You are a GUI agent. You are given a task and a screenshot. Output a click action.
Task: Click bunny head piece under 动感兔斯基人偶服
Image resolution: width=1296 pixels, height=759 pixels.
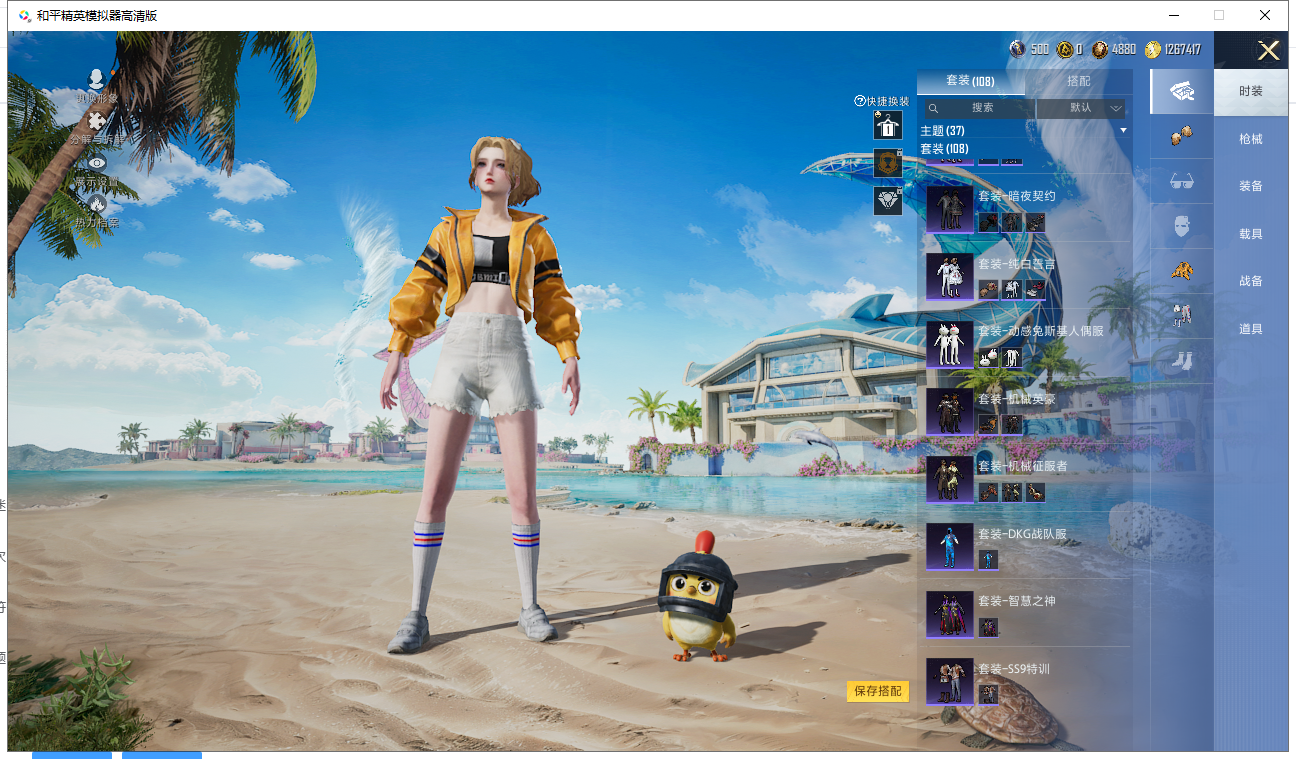(988, 357)
